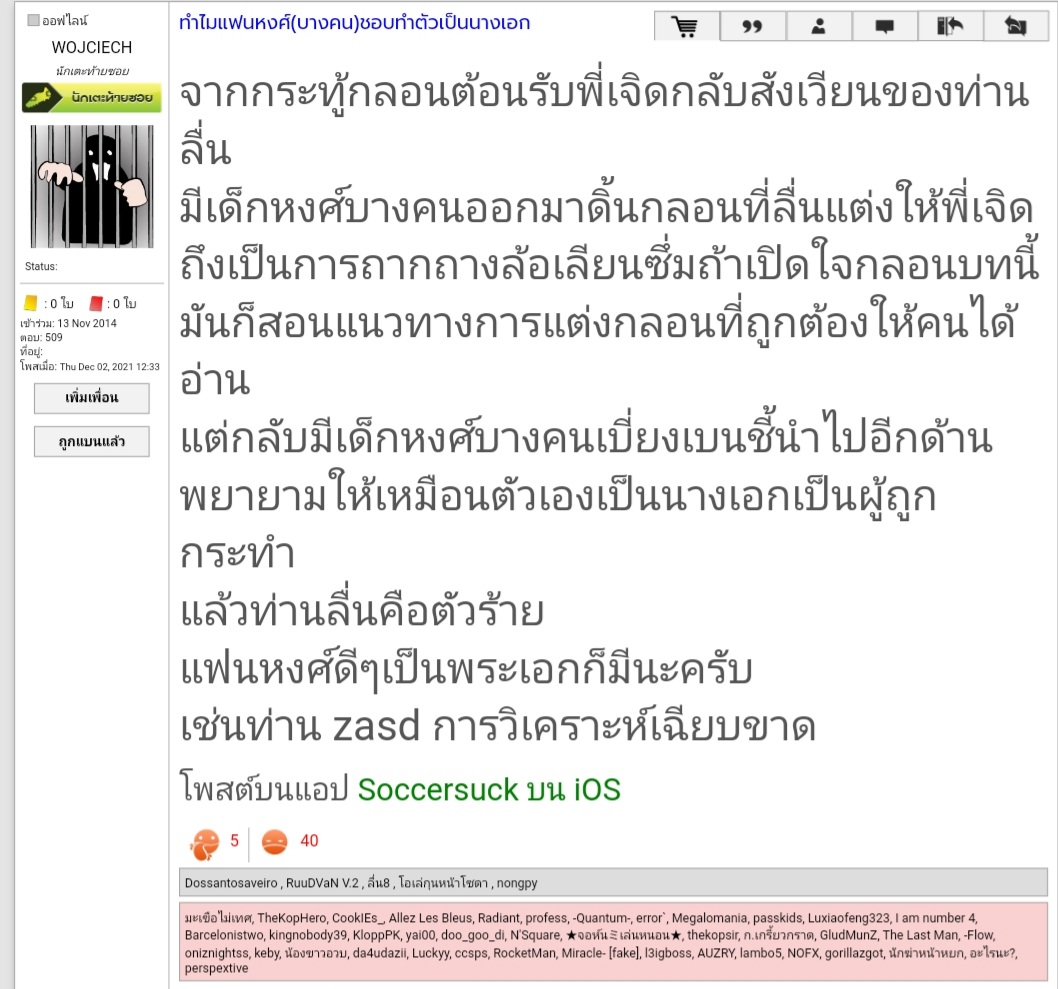Image resolution: width=1058 pixels, height=989 pixels.
Task: Click the orange thumbs-up like emoji
Action: point(205,843)
